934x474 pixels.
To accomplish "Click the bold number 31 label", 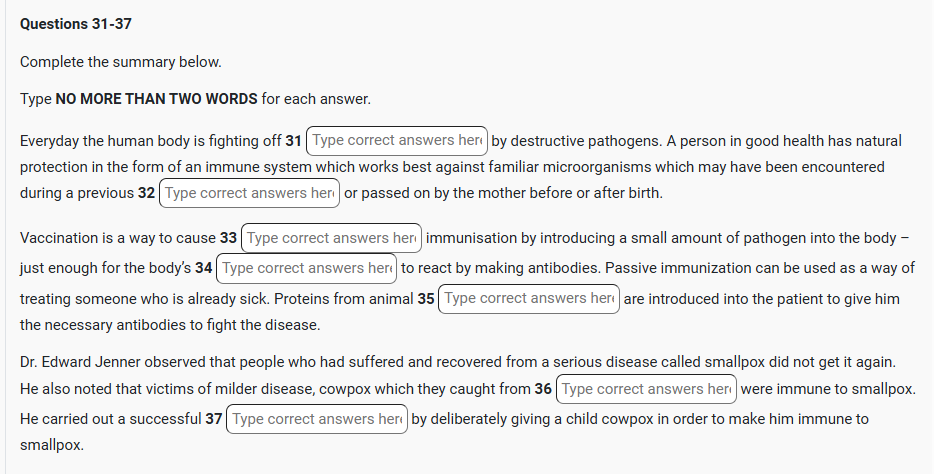I will coord(294,141).
